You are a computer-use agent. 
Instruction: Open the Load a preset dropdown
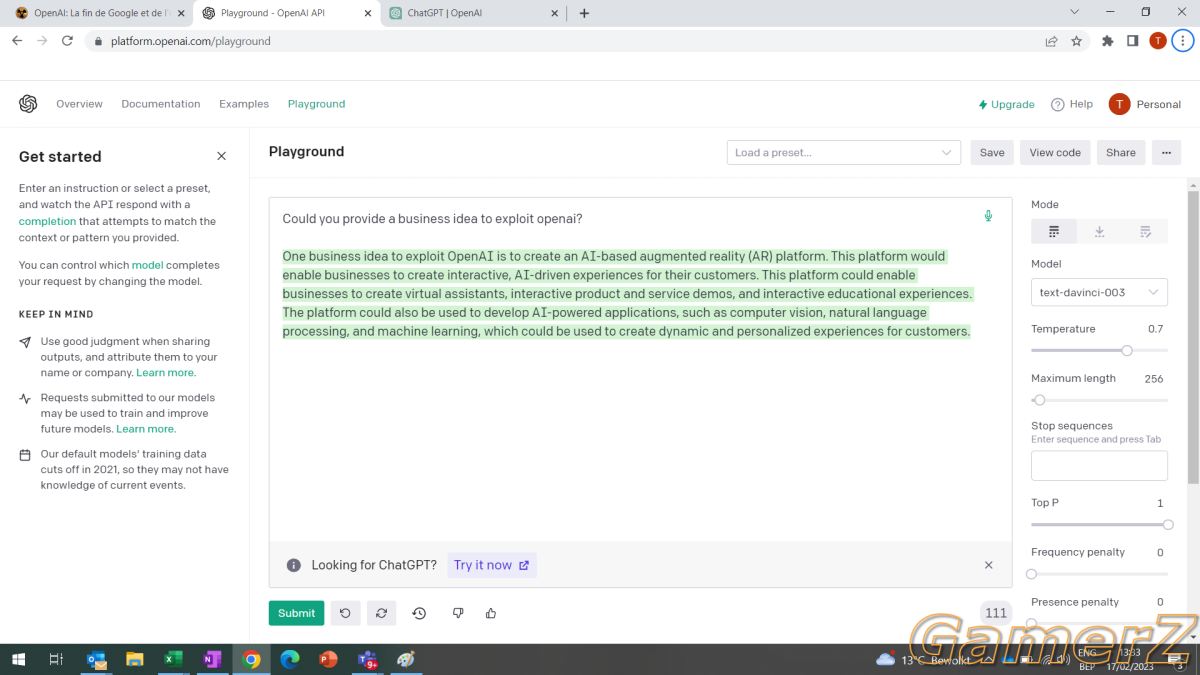[844, 152]
